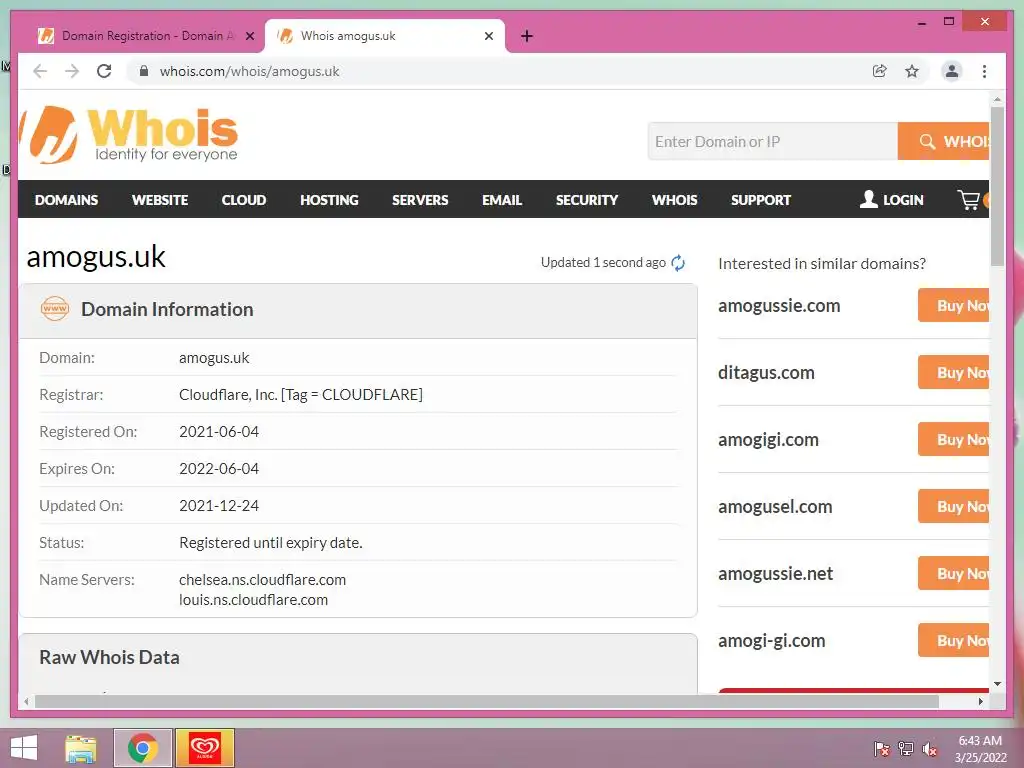Click the Whois logo
The height and width of the screenshot is (768, 1024).
point(131,135)
